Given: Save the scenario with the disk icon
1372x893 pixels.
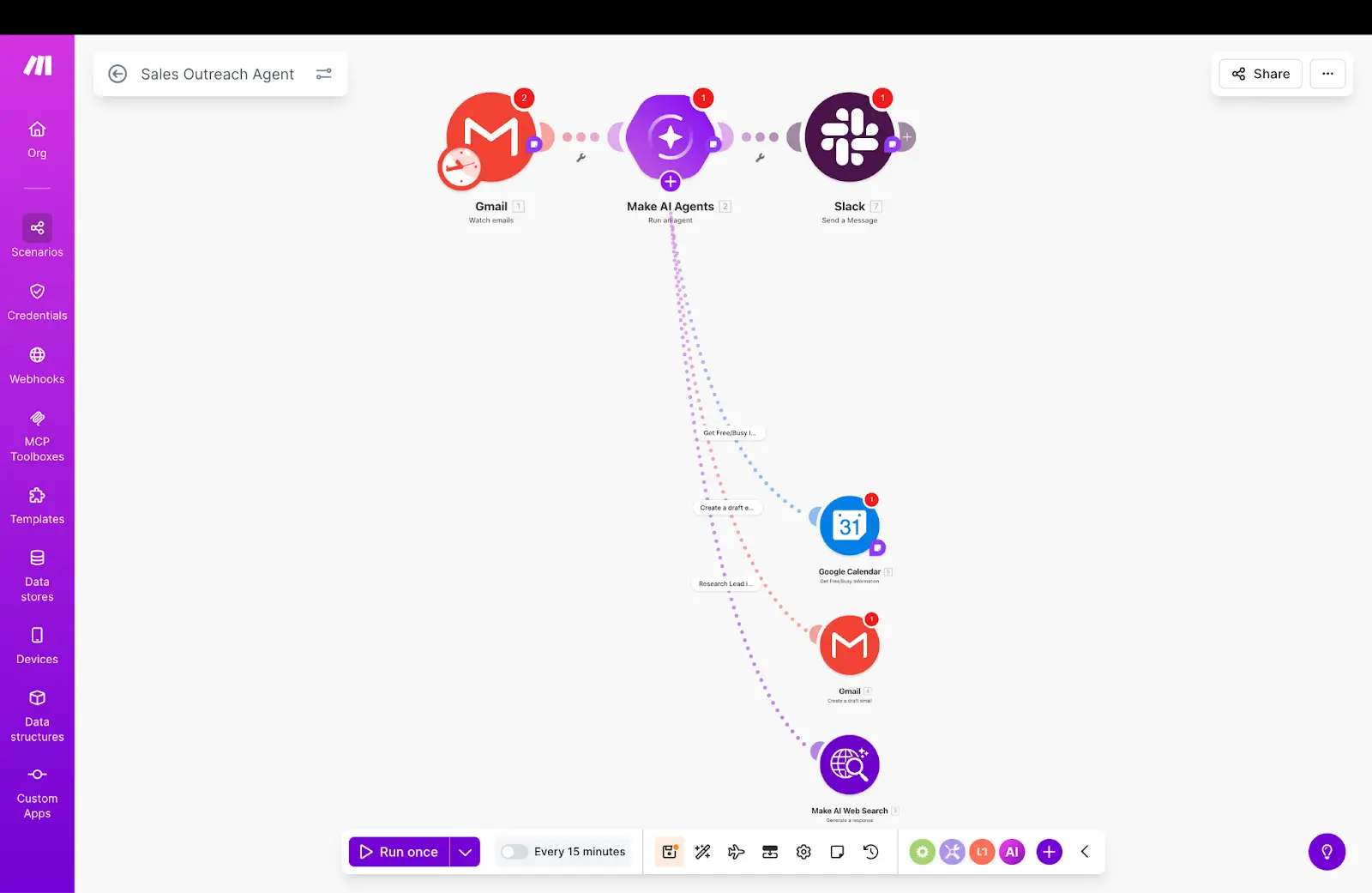Looking at the screenshot, I should coord(670,852).
